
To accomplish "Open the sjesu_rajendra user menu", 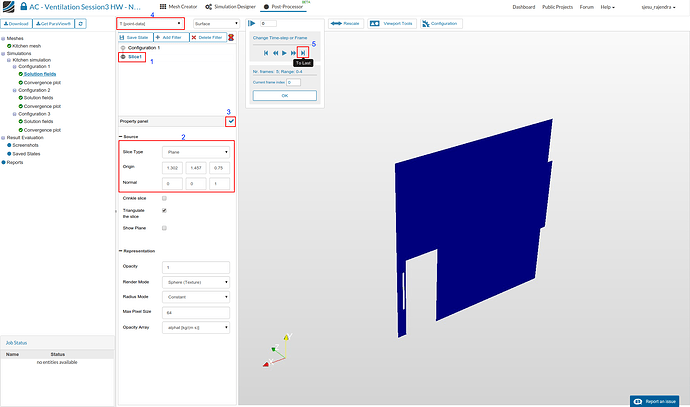I will (x=658, y=7).
